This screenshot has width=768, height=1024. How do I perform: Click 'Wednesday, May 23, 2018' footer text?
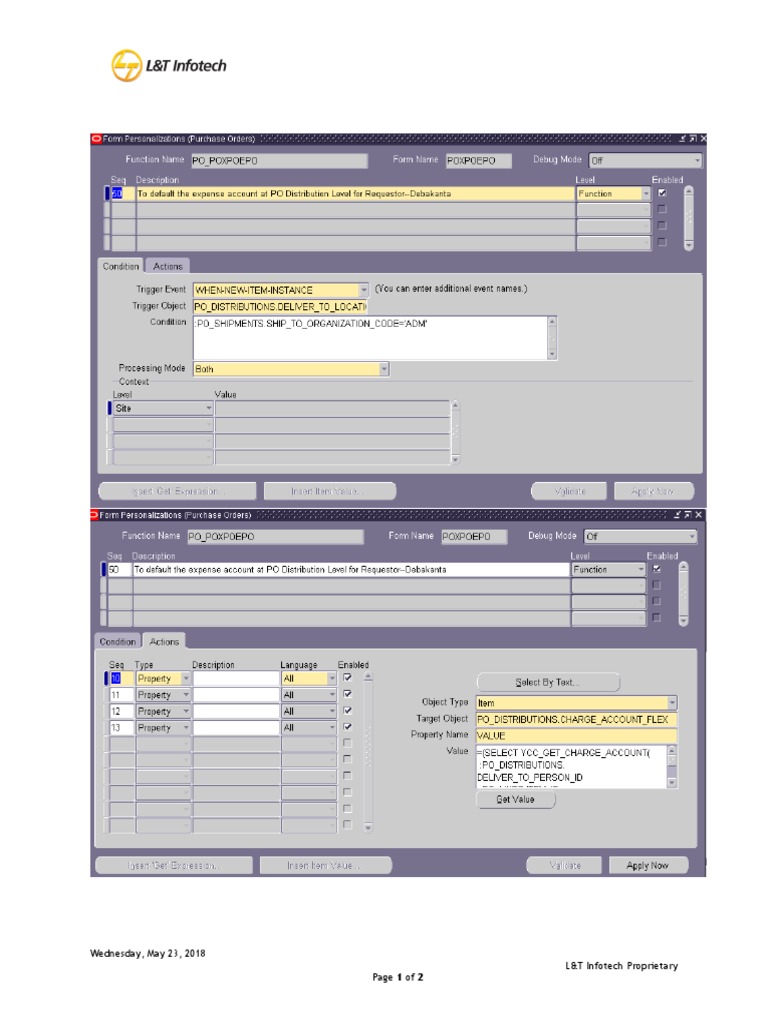coord(148,953)
